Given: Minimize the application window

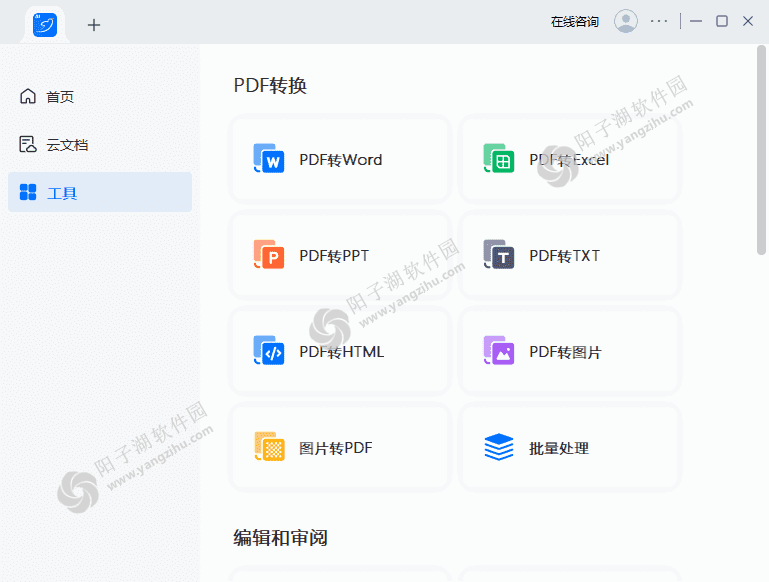Looking at the screenshot, I should pos(696,21).
